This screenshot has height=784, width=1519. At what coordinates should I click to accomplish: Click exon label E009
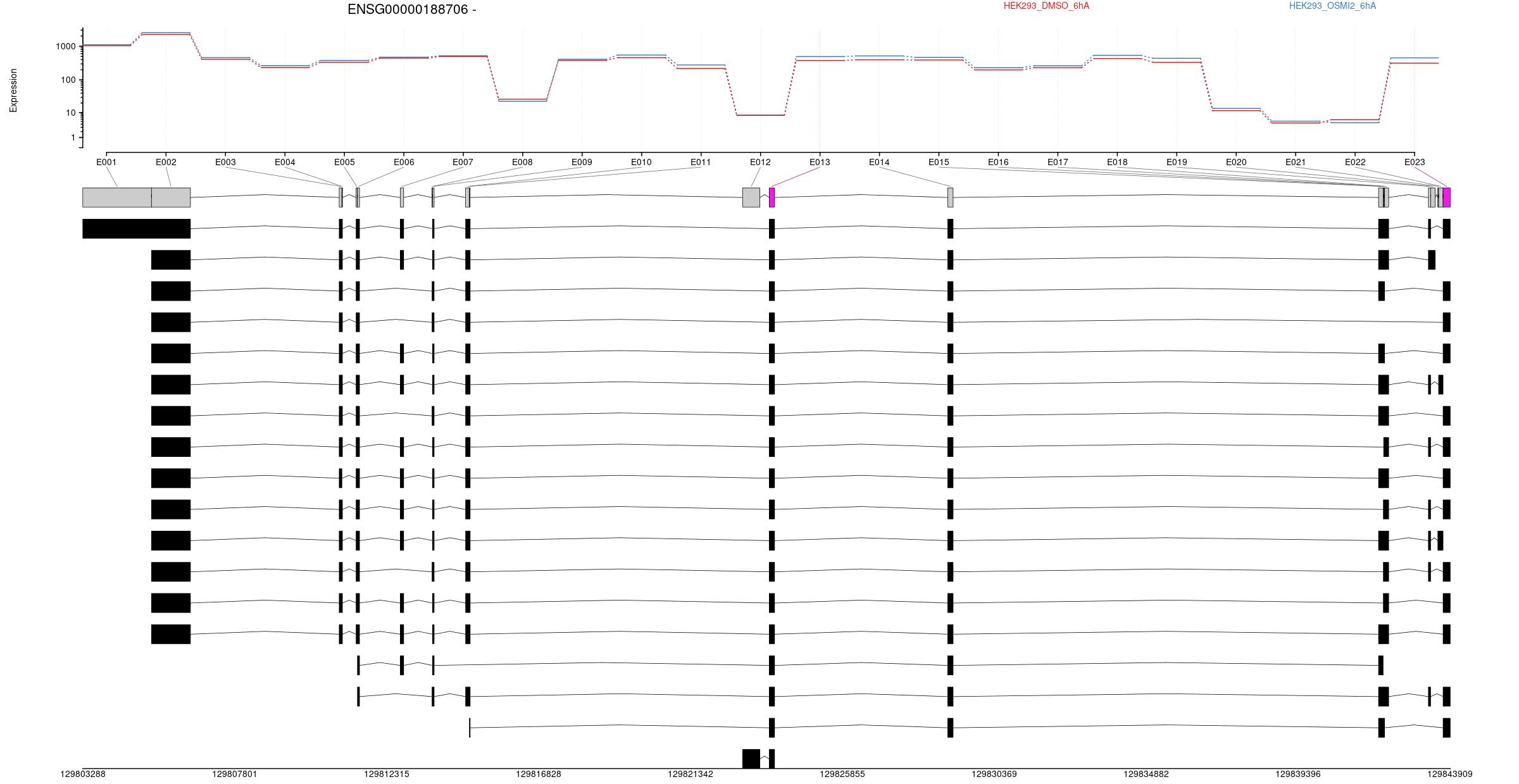[582, 162]
